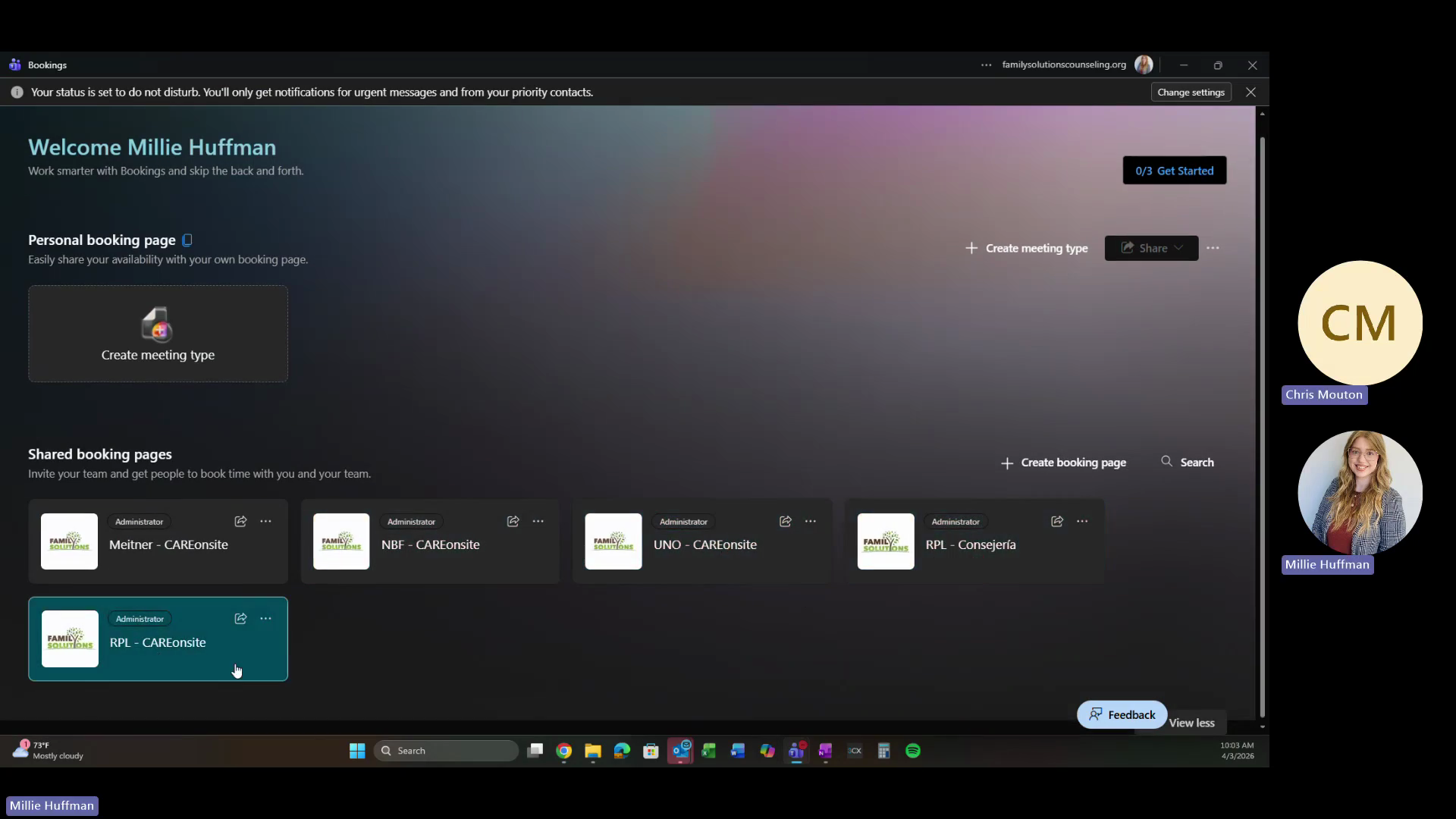Open Microsoft 365 Copilot from taskbar
The image size is (1456, 819).
point(767,751)
